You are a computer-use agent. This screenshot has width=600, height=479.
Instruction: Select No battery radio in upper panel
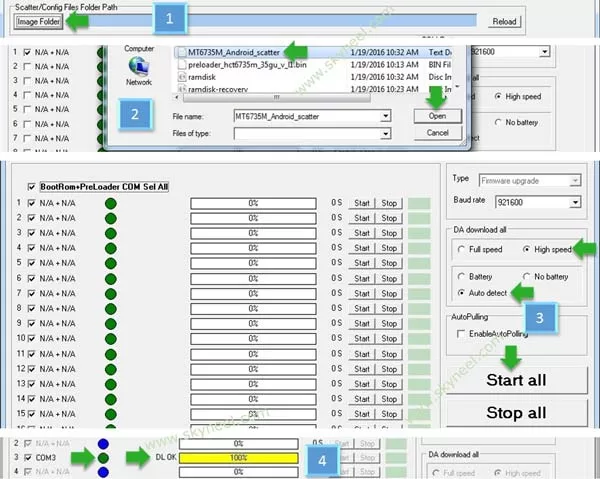coord(498,122)
